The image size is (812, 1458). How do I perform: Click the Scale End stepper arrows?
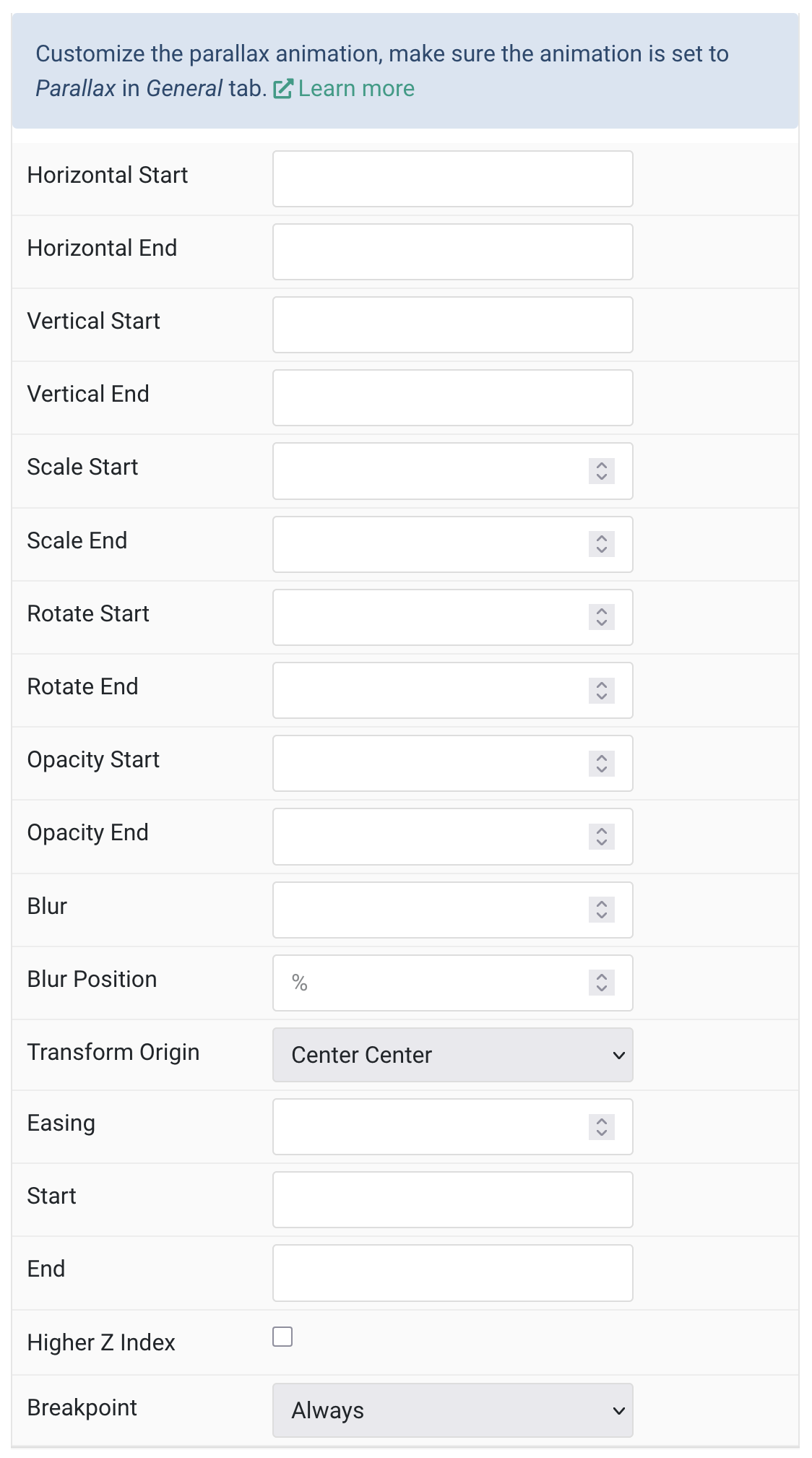(x=602, y=544)
